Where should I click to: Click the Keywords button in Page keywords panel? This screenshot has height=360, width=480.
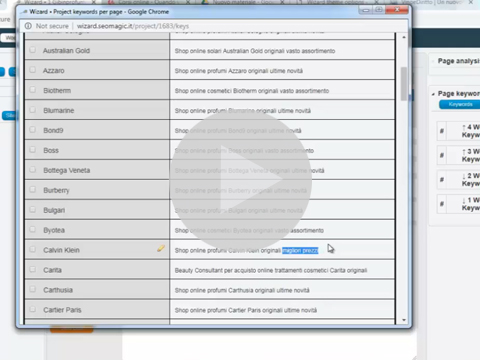point(460,105)
